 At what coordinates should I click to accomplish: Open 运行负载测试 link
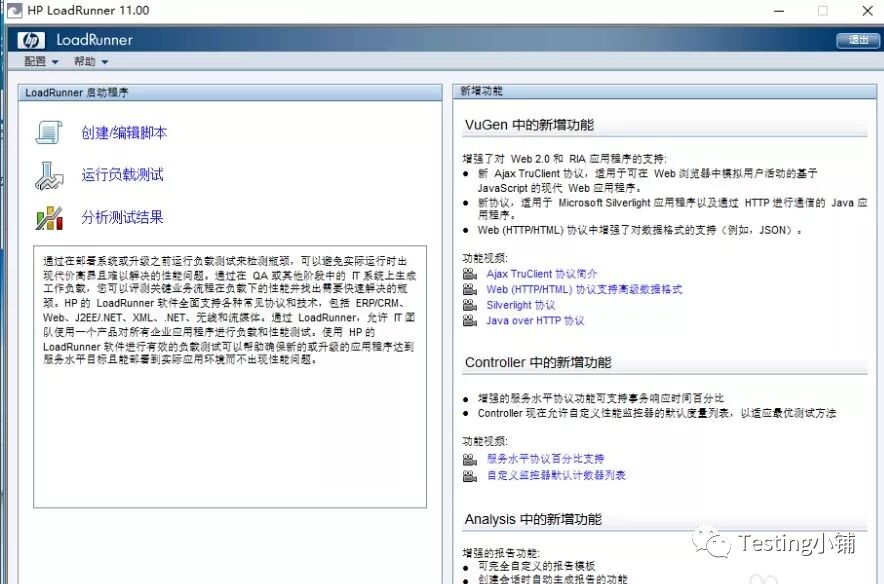coord(122,175)
